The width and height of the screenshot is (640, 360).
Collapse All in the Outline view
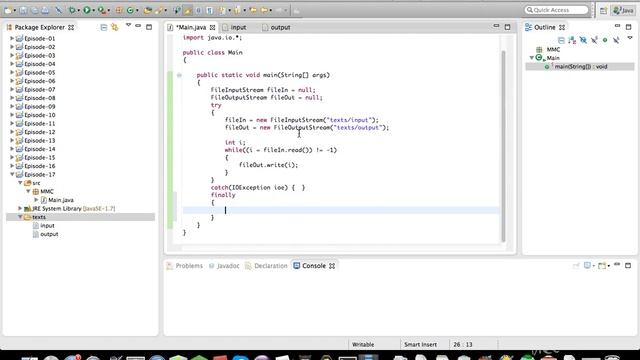(x=562, y=40)
